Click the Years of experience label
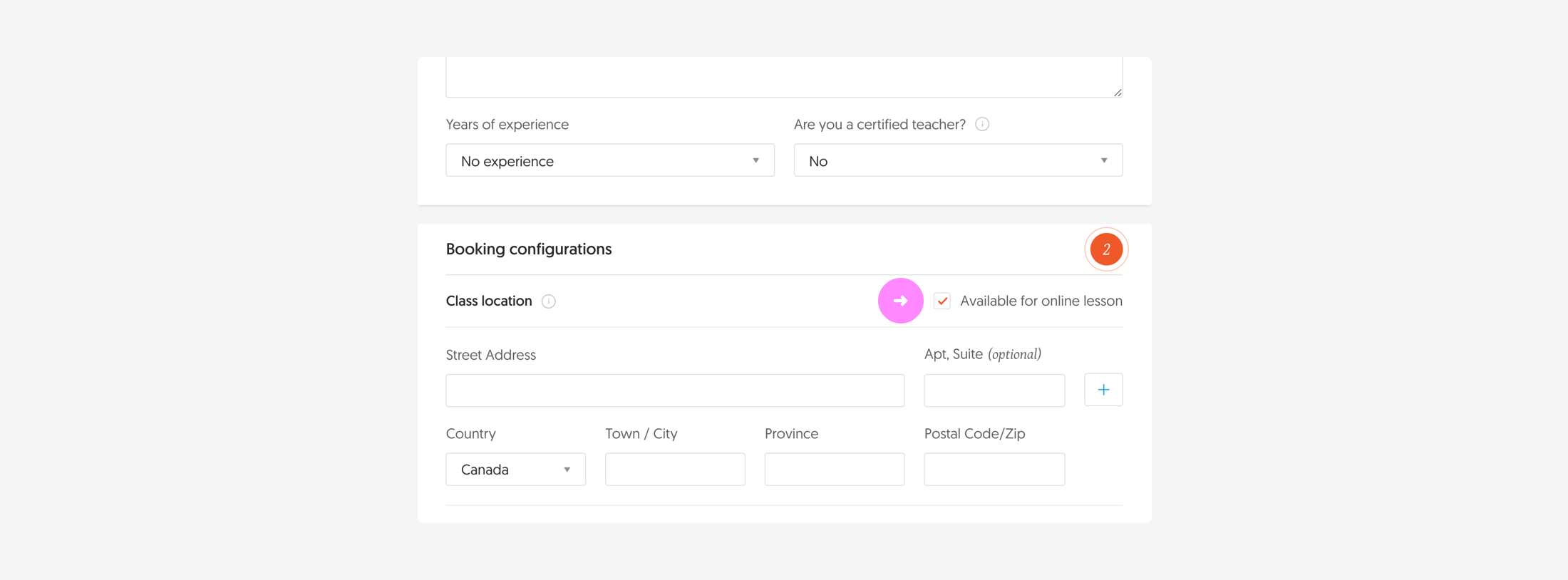Image resolution: width=1568 pixels, height=580 pixels. click(507, 124)
